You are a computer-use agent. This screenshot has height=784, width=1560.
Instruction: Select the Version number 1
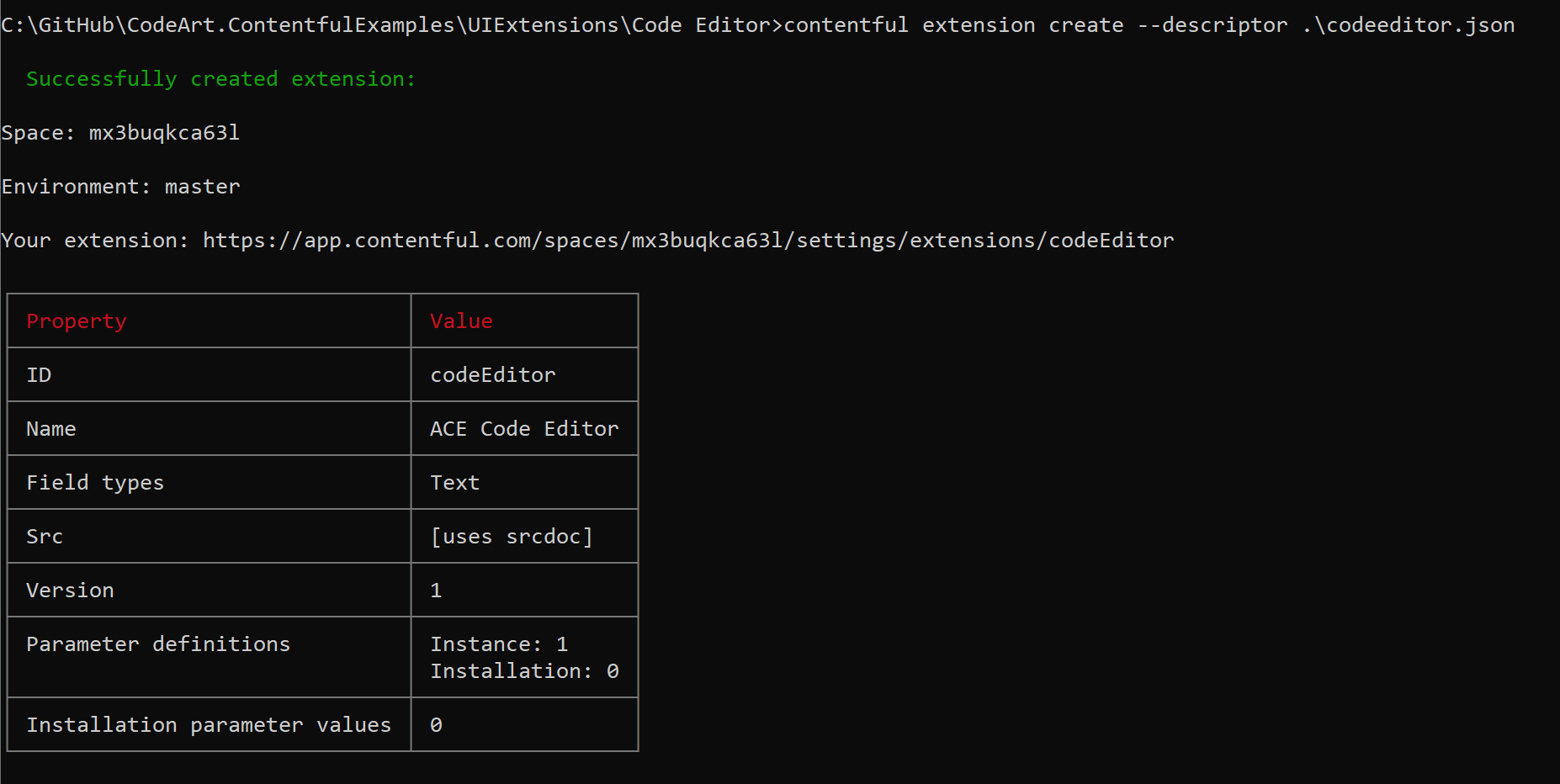[436, 590]
